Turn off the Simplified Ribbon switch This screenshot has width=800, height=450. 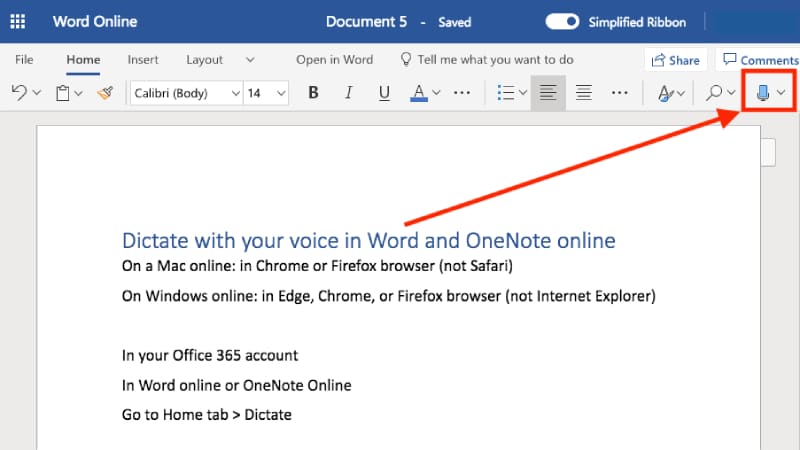click(562, 22)
